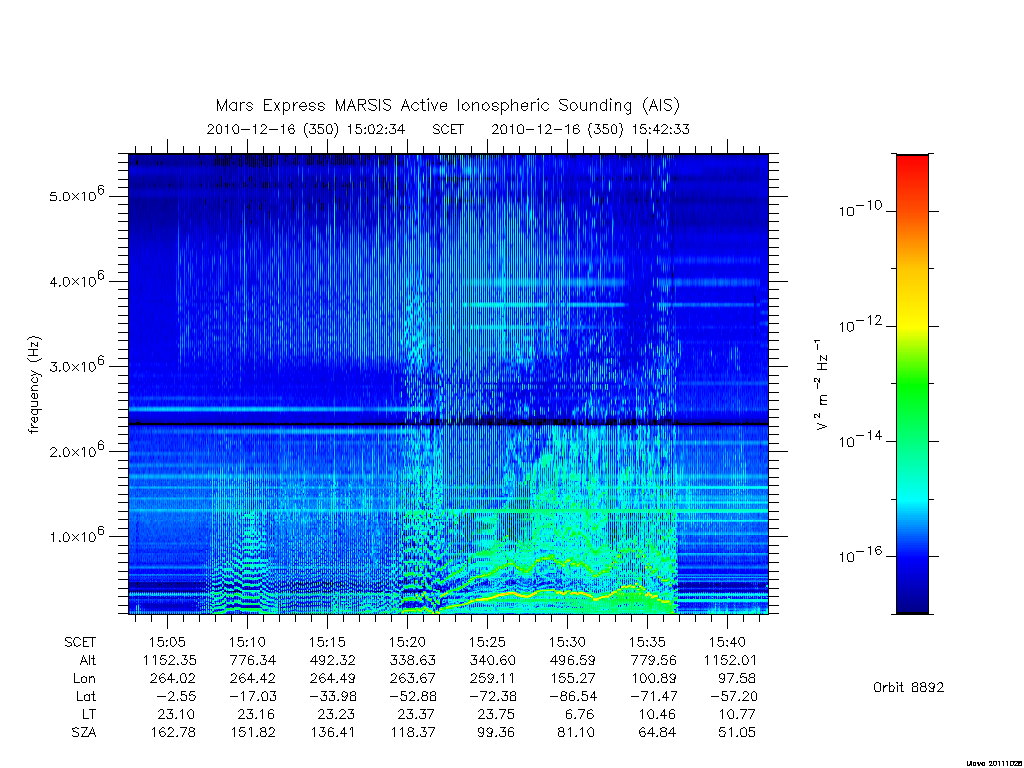Click altitude value '1152.01'
Screen dimensions: 1024x768
pyautogui.click(x=730, y=661)
